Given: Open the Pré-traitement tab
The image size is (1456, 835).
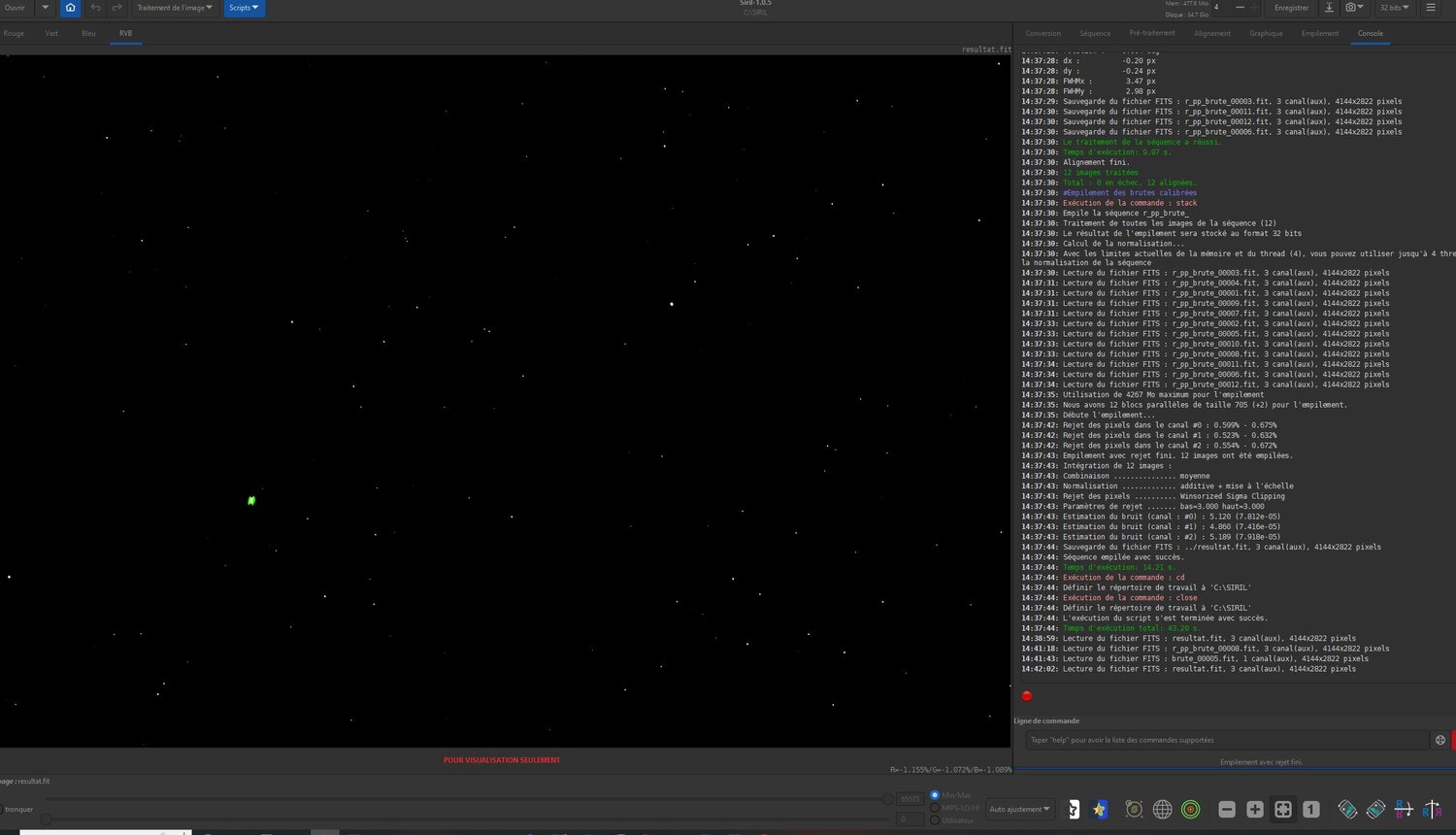Looking at the screenshot, I should [1152, 34].
